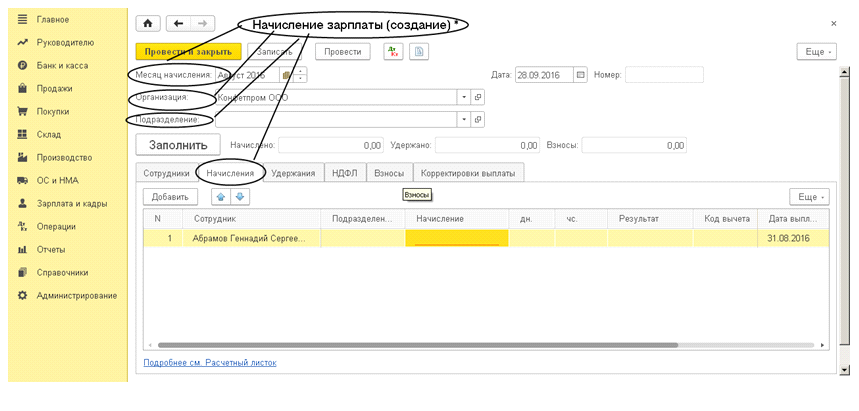
Task: Navigate back with left arrow
Action: click(x=178, y=24)
